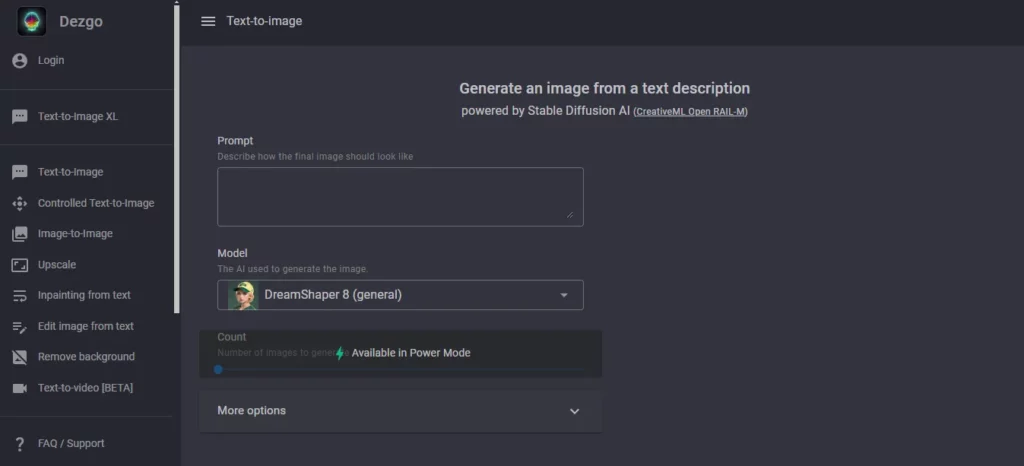Click the Model label
1024x466 pixels.
(232, 253)
